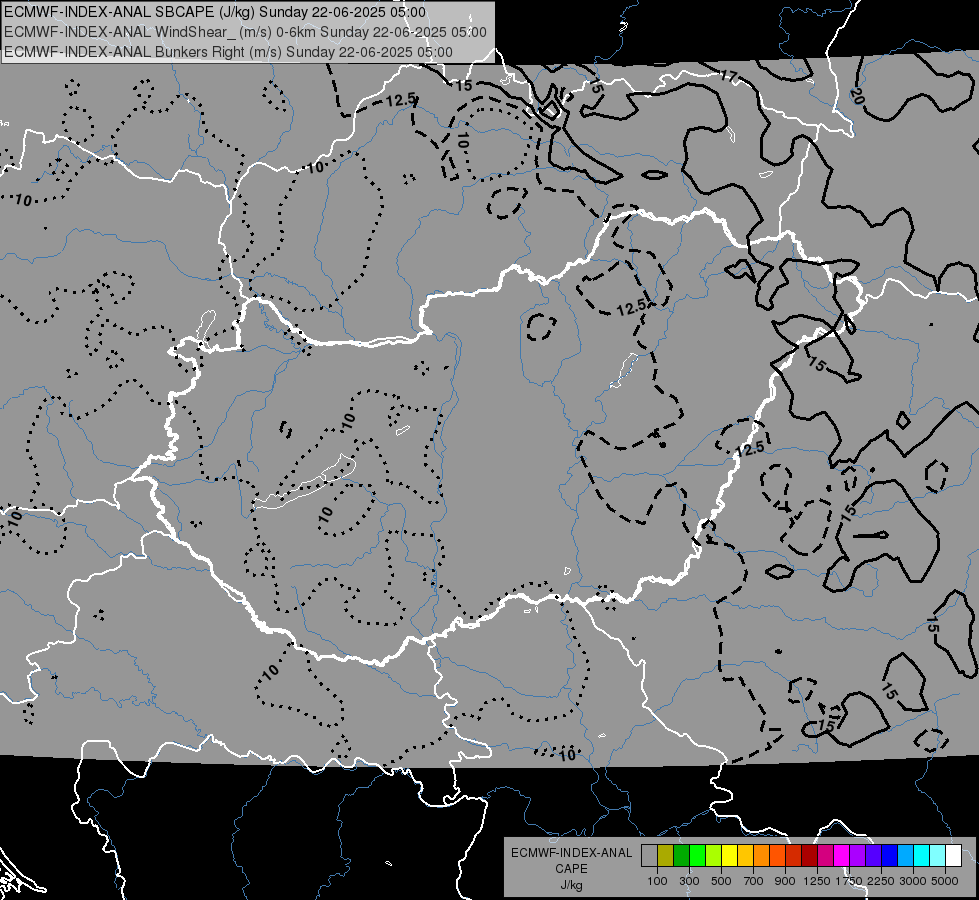Click the WindShear 0-6km title line
This screenshot has width=979, height=900.
pos(245,32)
